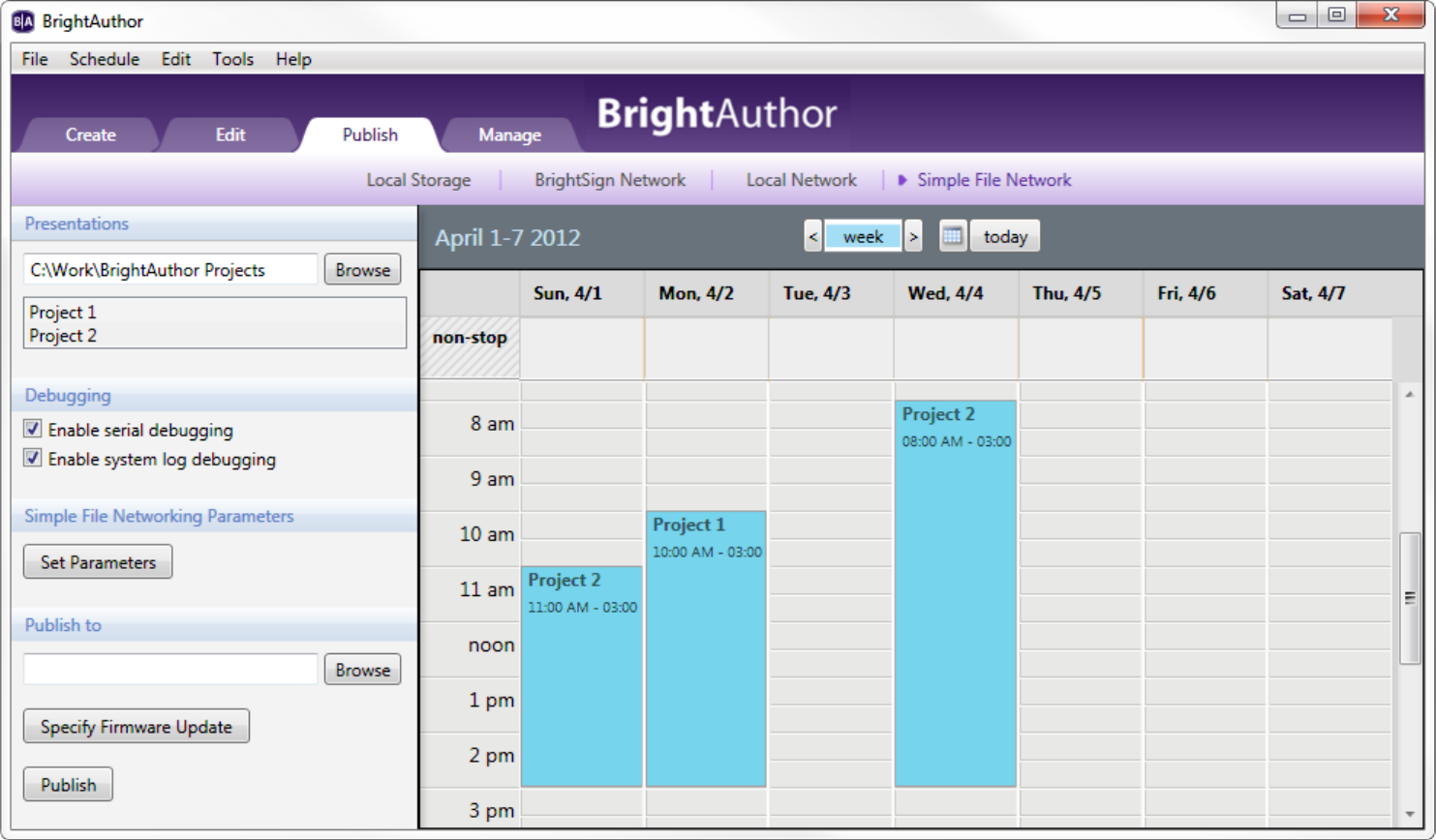Select Simple File Network publish option
1436x840 pixels.
click(x=994, y=180)
